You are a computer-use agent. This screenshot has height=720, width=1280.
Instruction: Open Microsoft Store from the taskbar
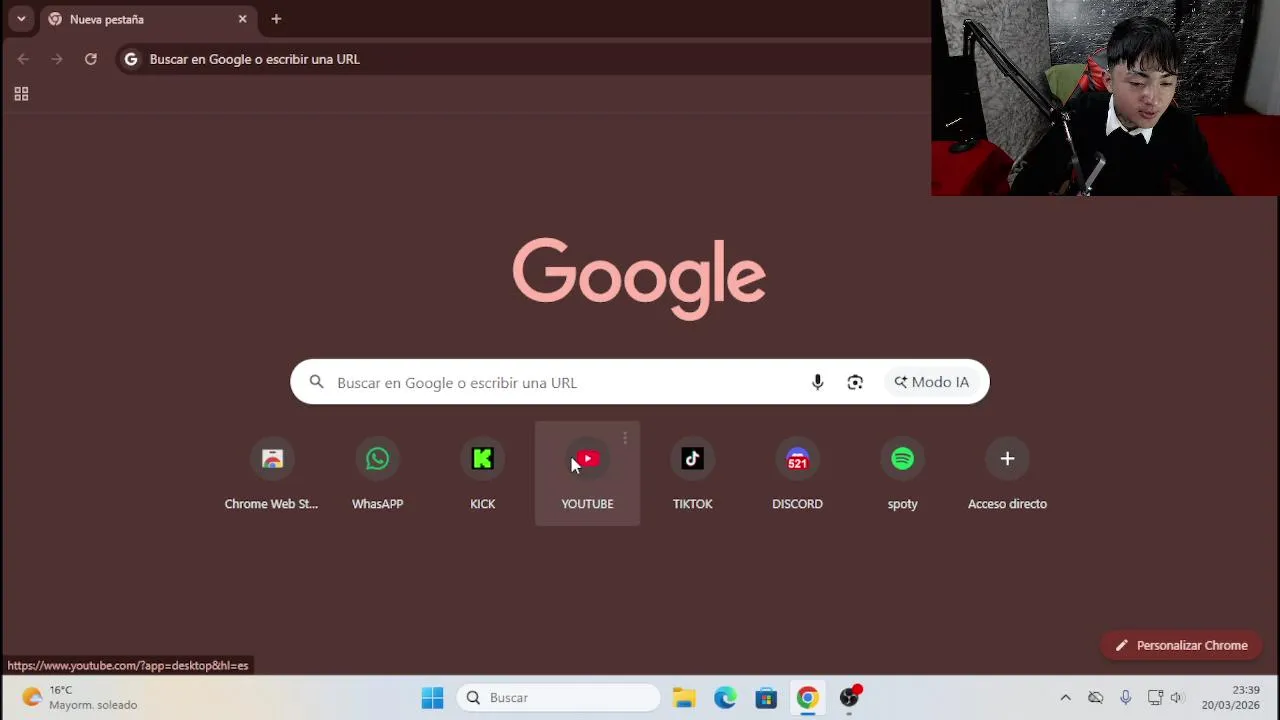pyautogui.click(x=766, y=697)
